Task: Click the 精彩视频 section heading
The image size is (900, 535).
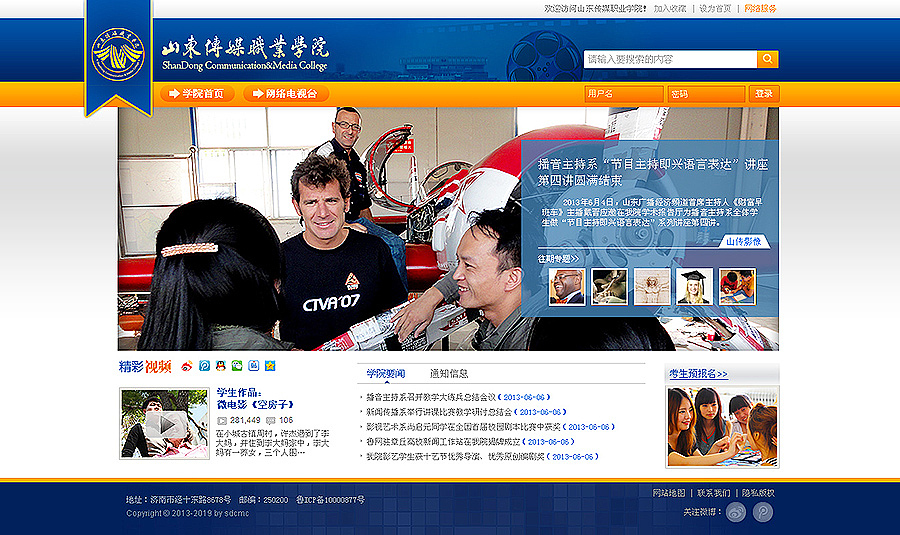Action: point(145,366)
